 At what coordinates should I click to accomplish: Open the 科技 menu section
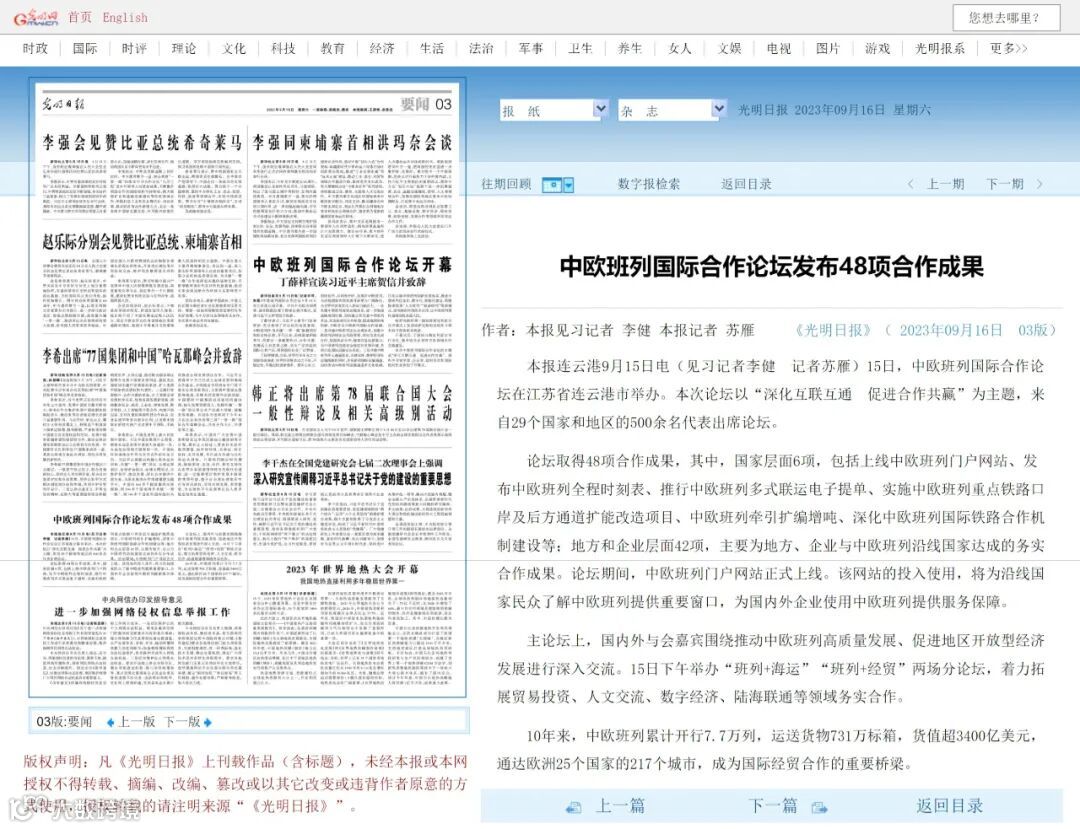[x=283, y=48]
